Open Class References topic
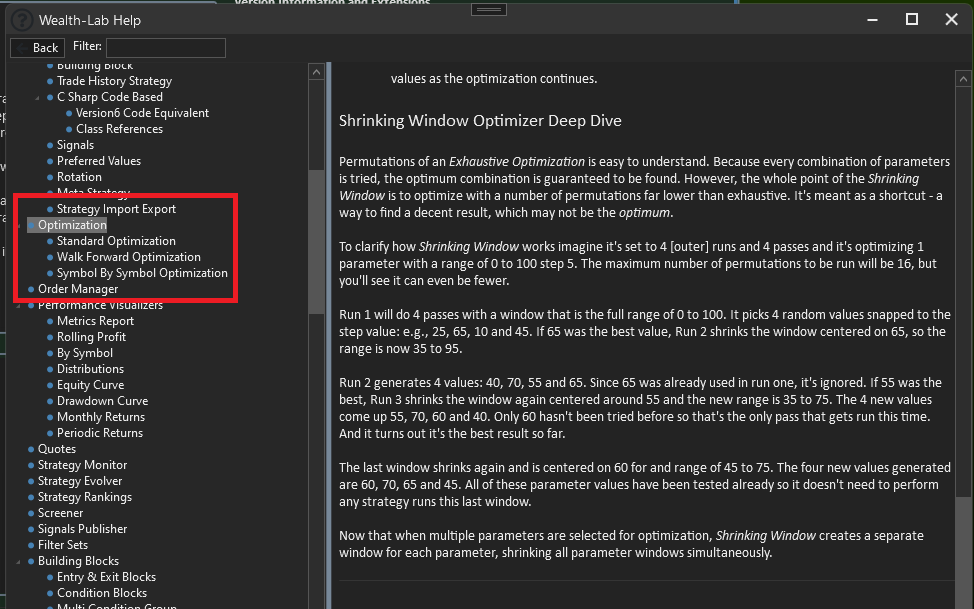Image resolution: width=974 pixels, height=609 pixels. click(x=119, y=129)
